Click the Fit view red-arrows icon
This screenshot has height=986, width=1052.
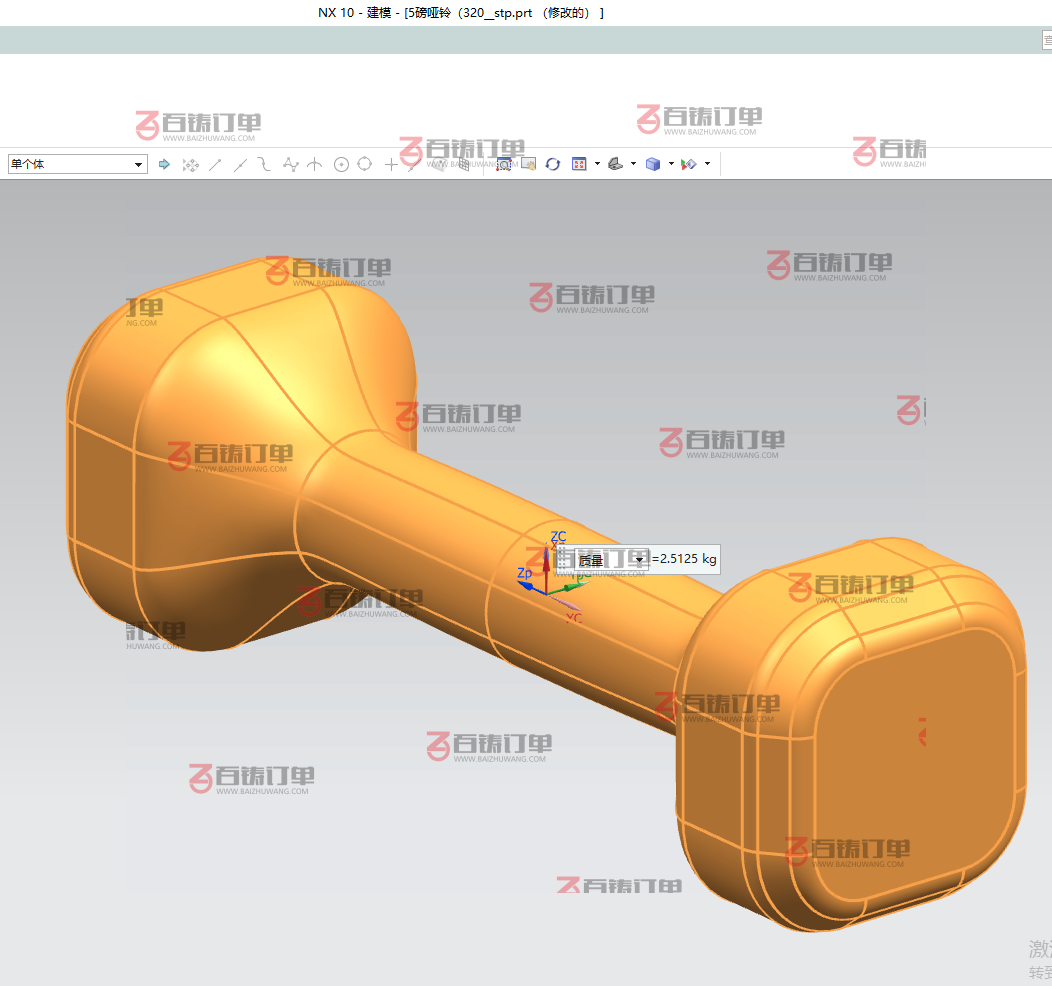click(579, 164)
